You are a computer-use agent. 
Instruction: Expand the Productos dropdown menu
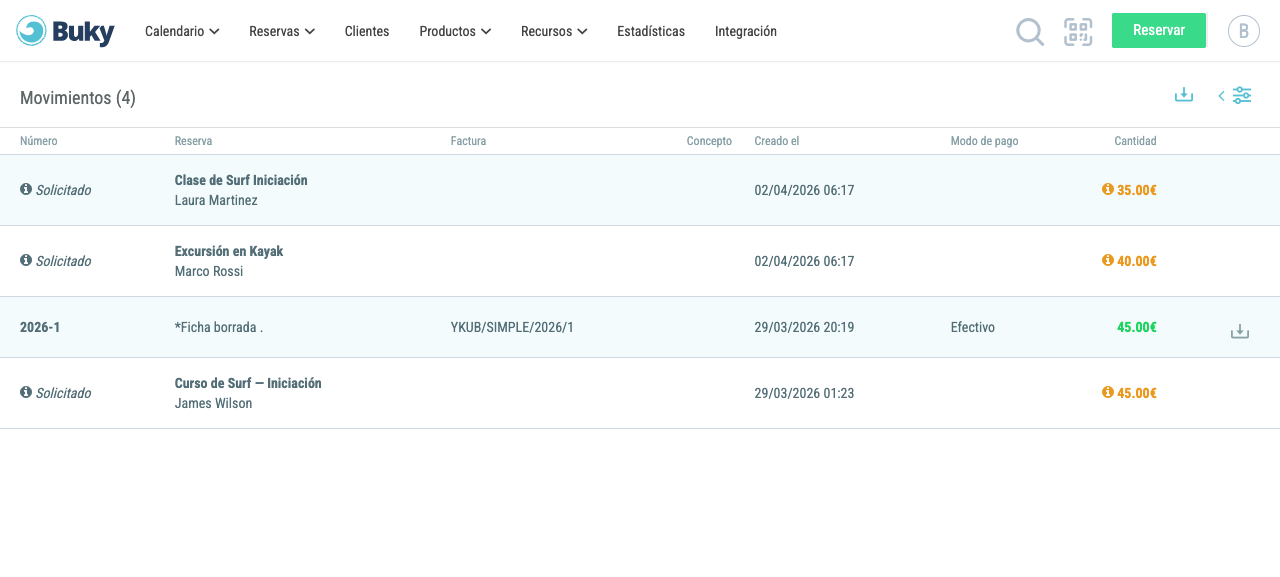tap(455, 31)
